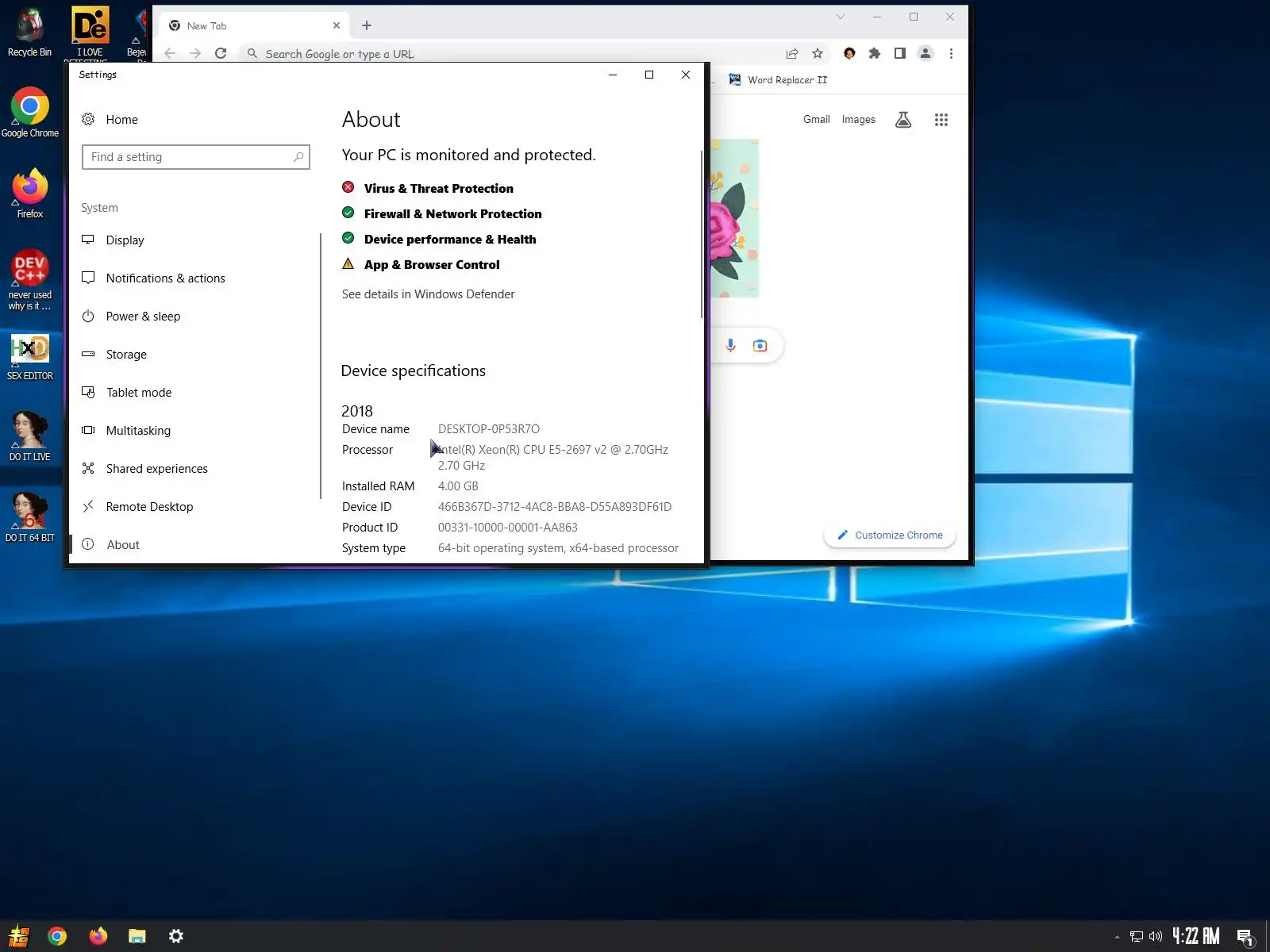Open Recycle Bin desktop icon

click(29, 33)
